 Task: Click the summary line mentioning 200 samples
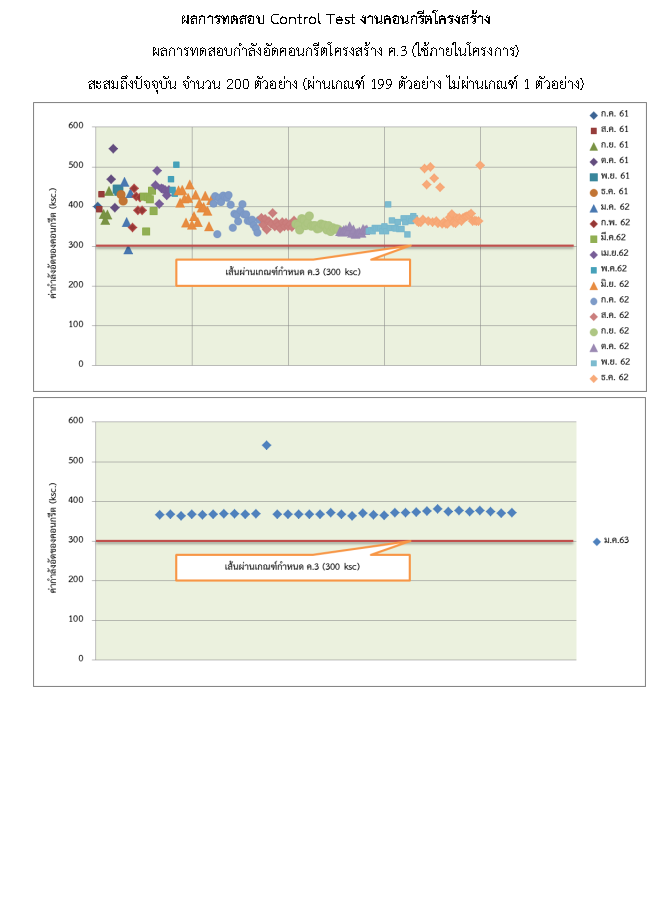pos(335,83)
